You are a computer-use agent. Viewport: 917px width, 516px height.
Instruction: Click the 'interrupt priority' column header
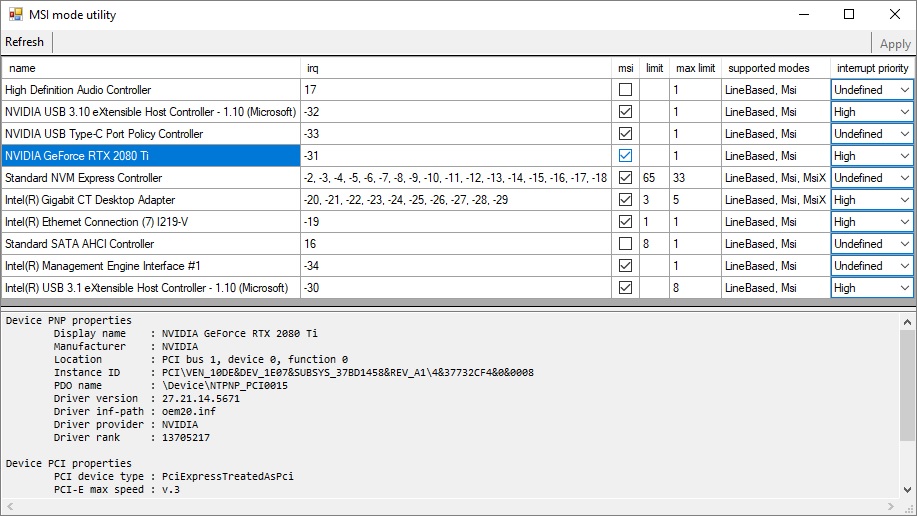[x=872, y=68]
